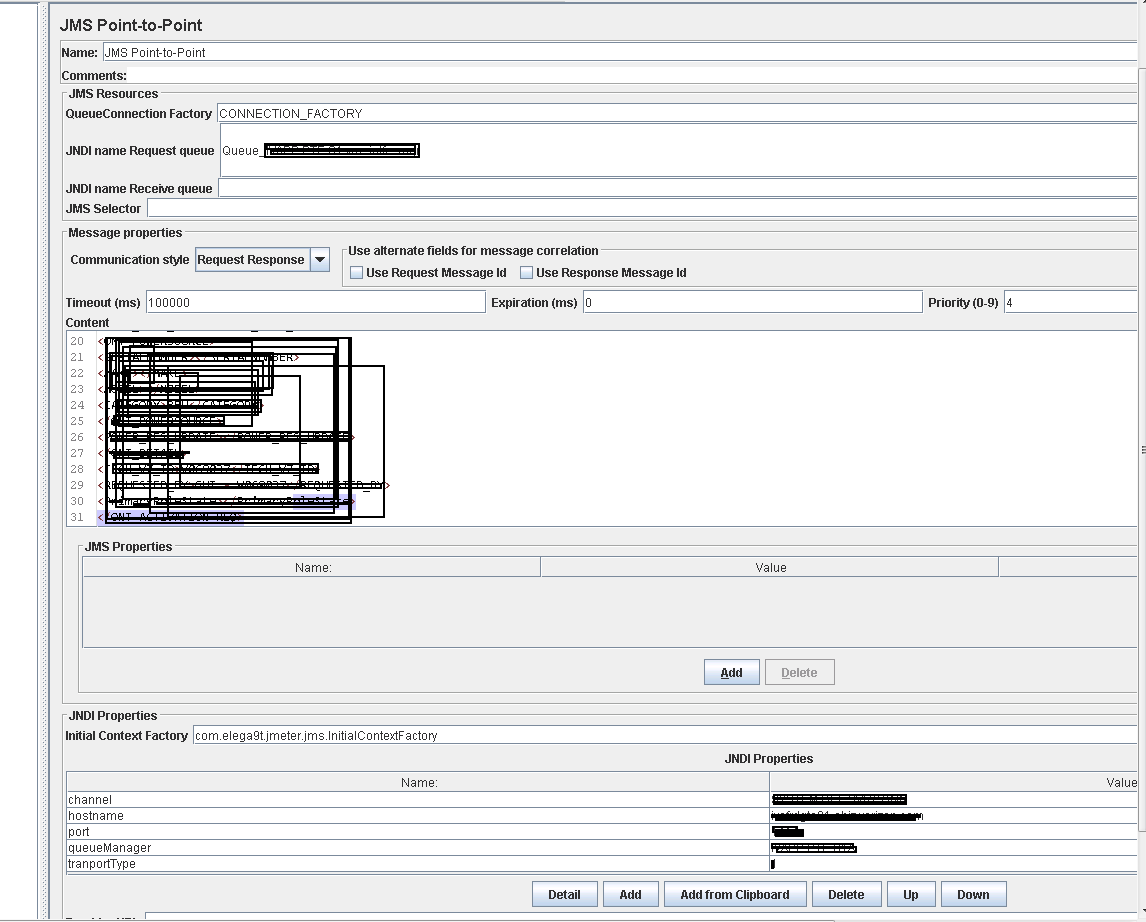Move a JNDI property Down

pyautogui.click(x=973, y=894)
